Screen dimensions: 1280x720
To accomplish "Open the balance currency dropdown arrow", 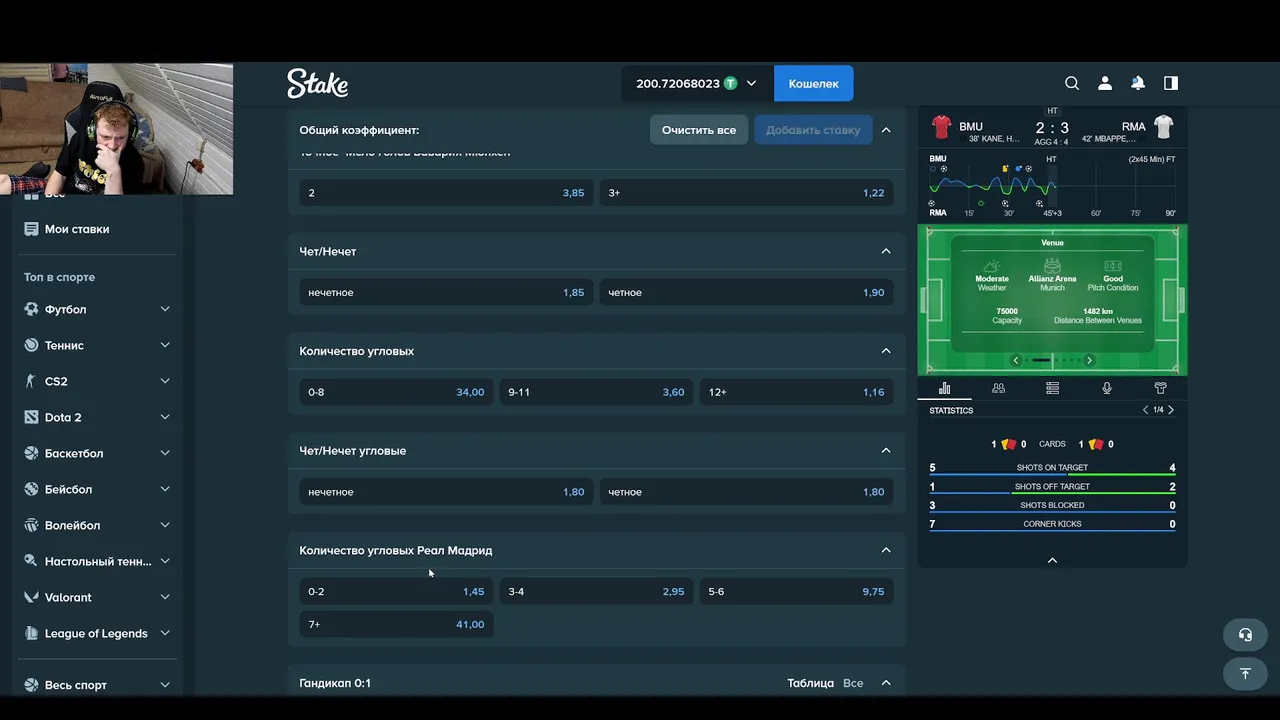I will click(x=751, y=84).
